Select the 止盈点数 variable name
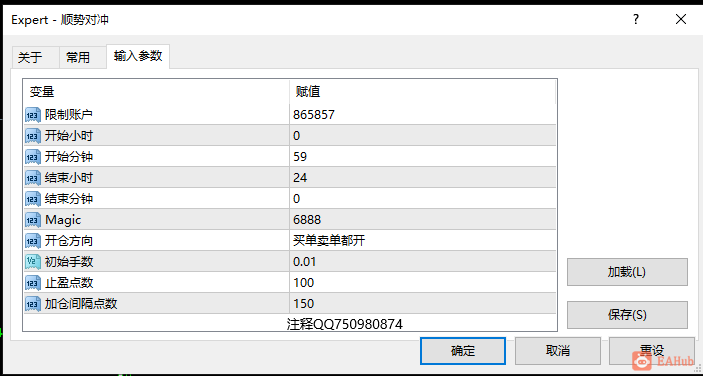Image resolution: width=703 pixels, height=376 pixels. coord(69,283)
